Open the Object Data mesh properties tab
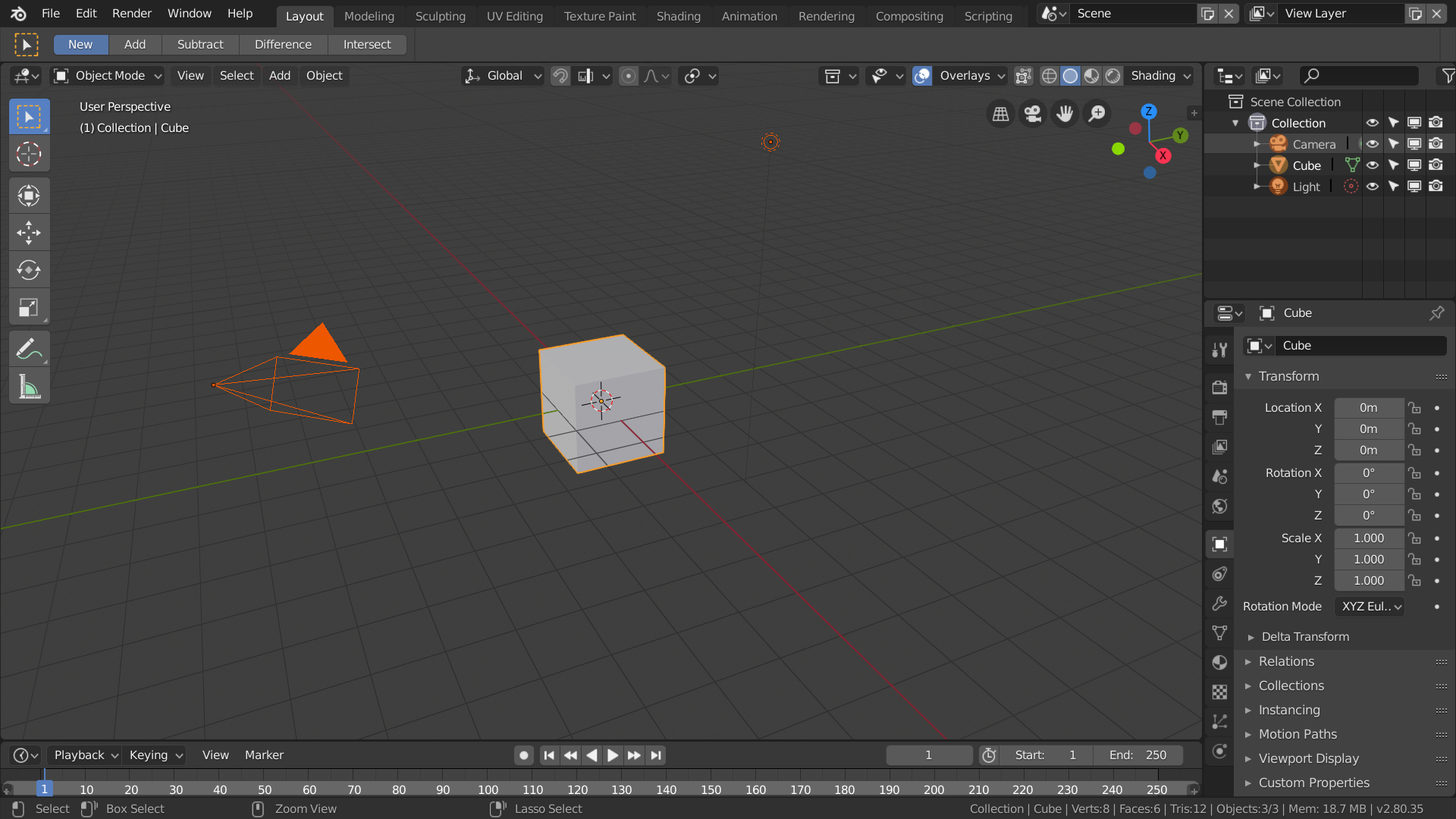This screenshot has height=819, width=1456. pos(1219,633)
